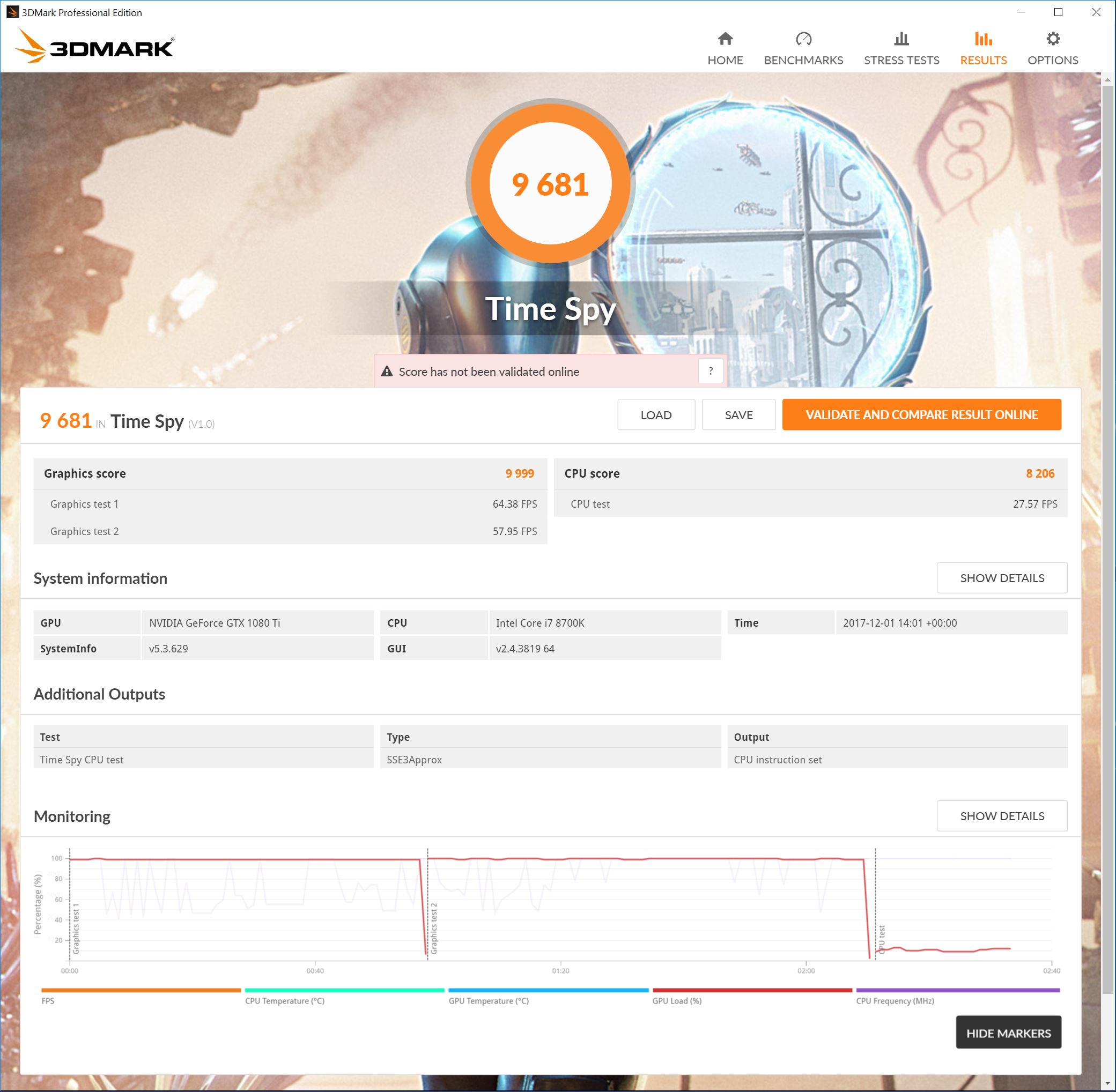
Task: Go to BENCHMARKS tab label
Action: pyautogui.click(x=803, y=60)
